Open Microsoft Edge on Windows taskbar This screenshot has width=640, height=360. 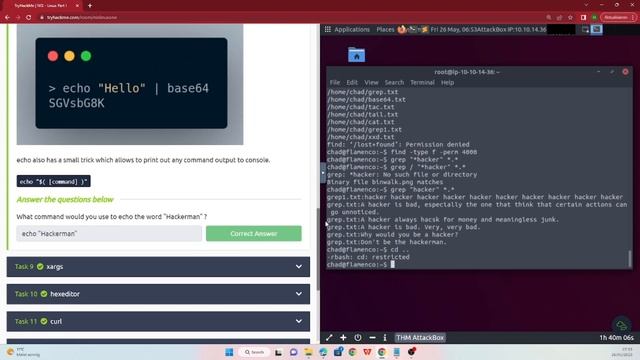(323, 352)
